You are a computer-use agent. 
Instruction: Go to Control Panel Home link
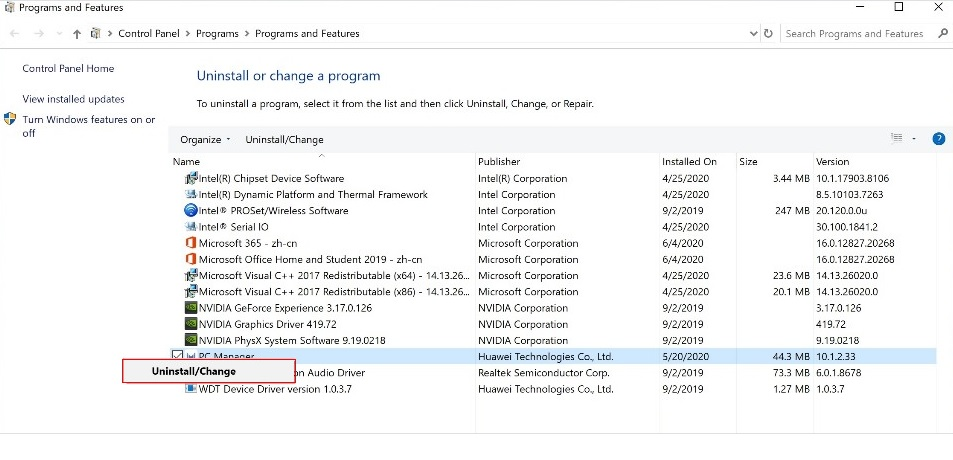click(68, 69)
